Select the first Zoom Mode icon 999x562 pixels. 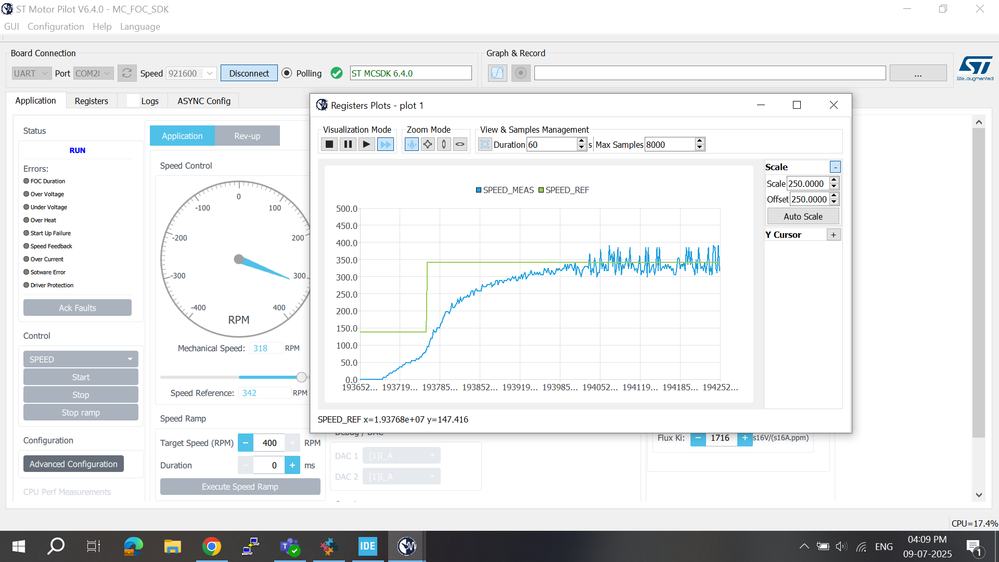(412, 145)
